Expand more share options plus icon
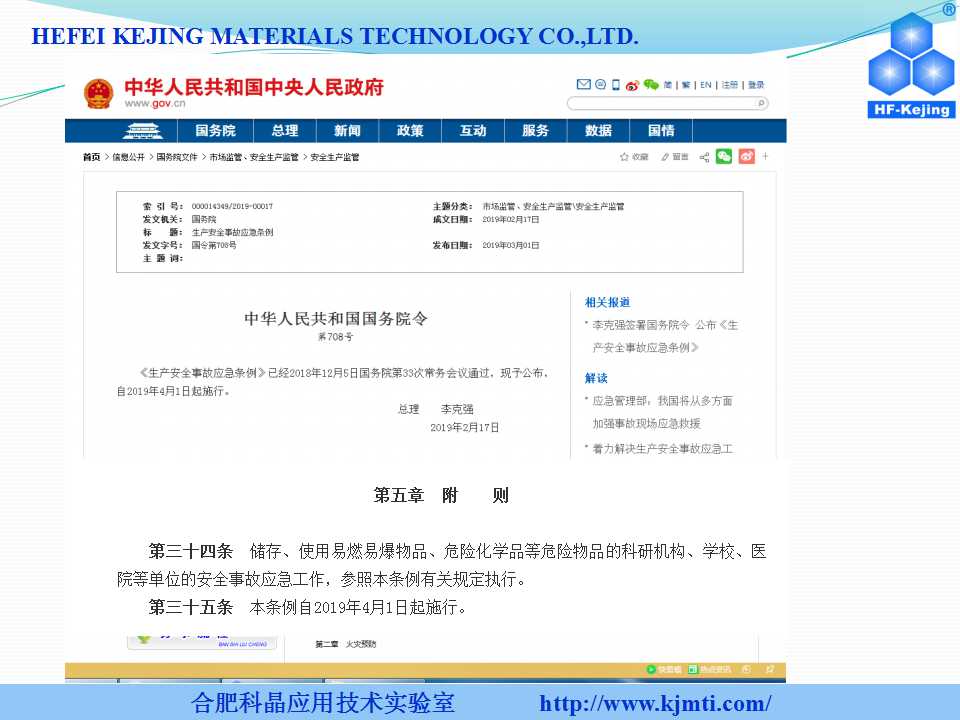Screen dimensions: 960x720 765,156
